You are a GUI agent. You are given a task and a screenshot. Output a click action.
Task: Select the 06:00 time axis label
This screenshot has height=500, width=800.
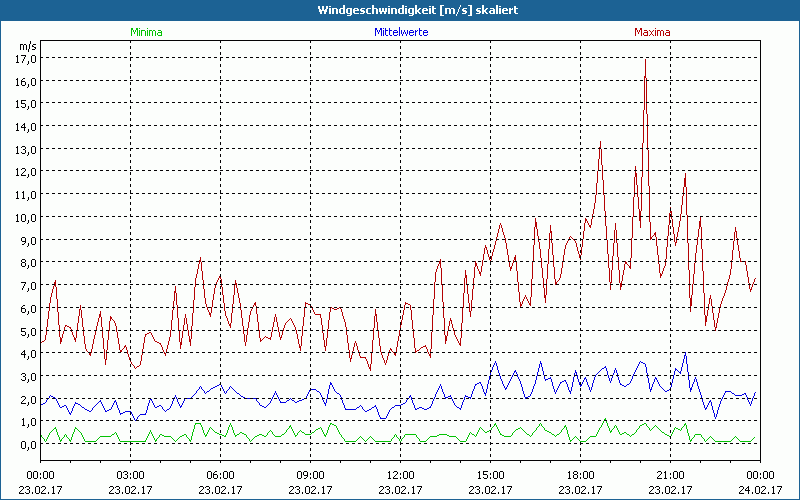tap(220, 475)
